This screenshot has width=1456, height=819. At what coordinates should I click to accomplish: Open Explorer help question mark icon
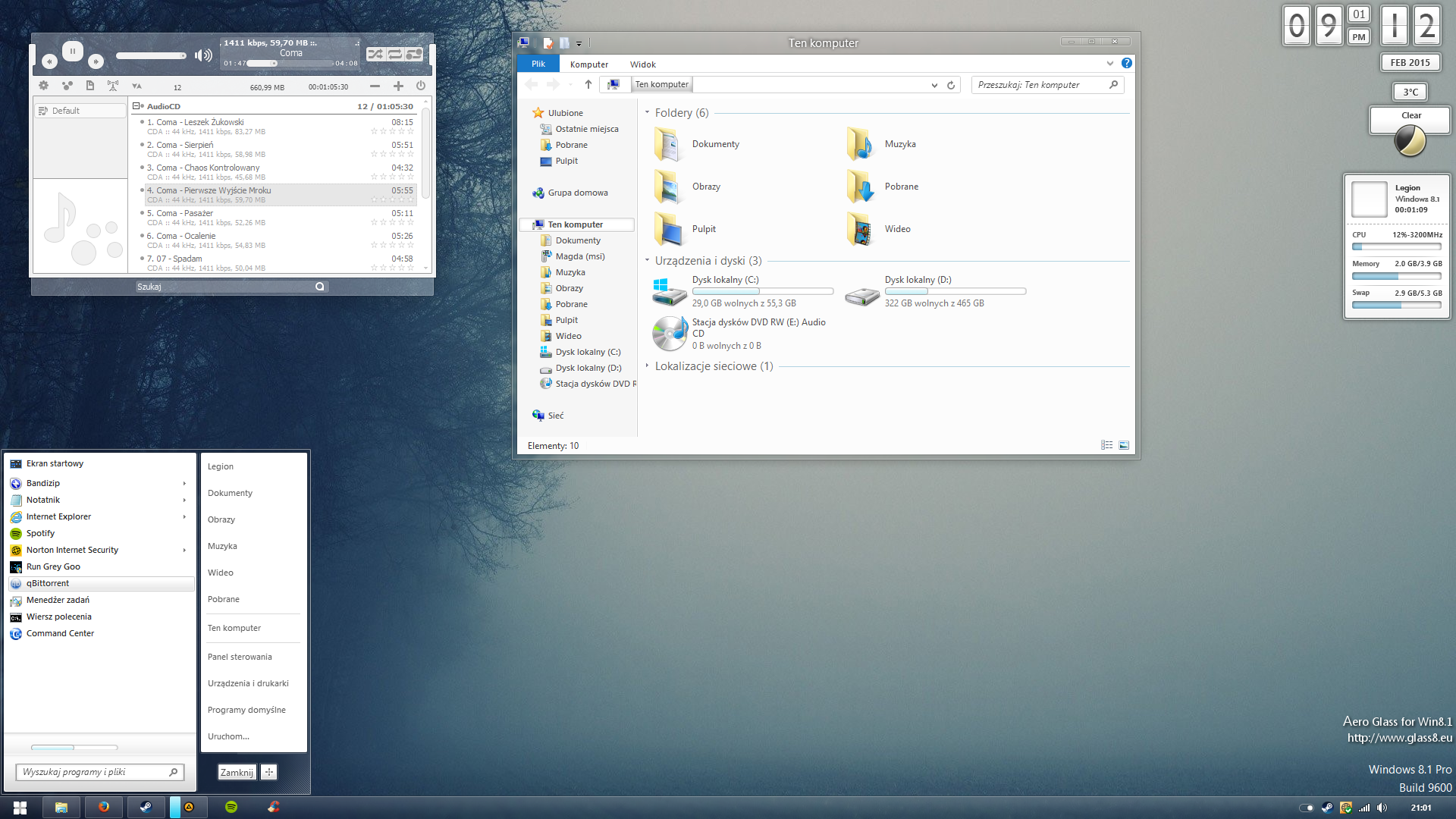click(x=1127, y=64)
